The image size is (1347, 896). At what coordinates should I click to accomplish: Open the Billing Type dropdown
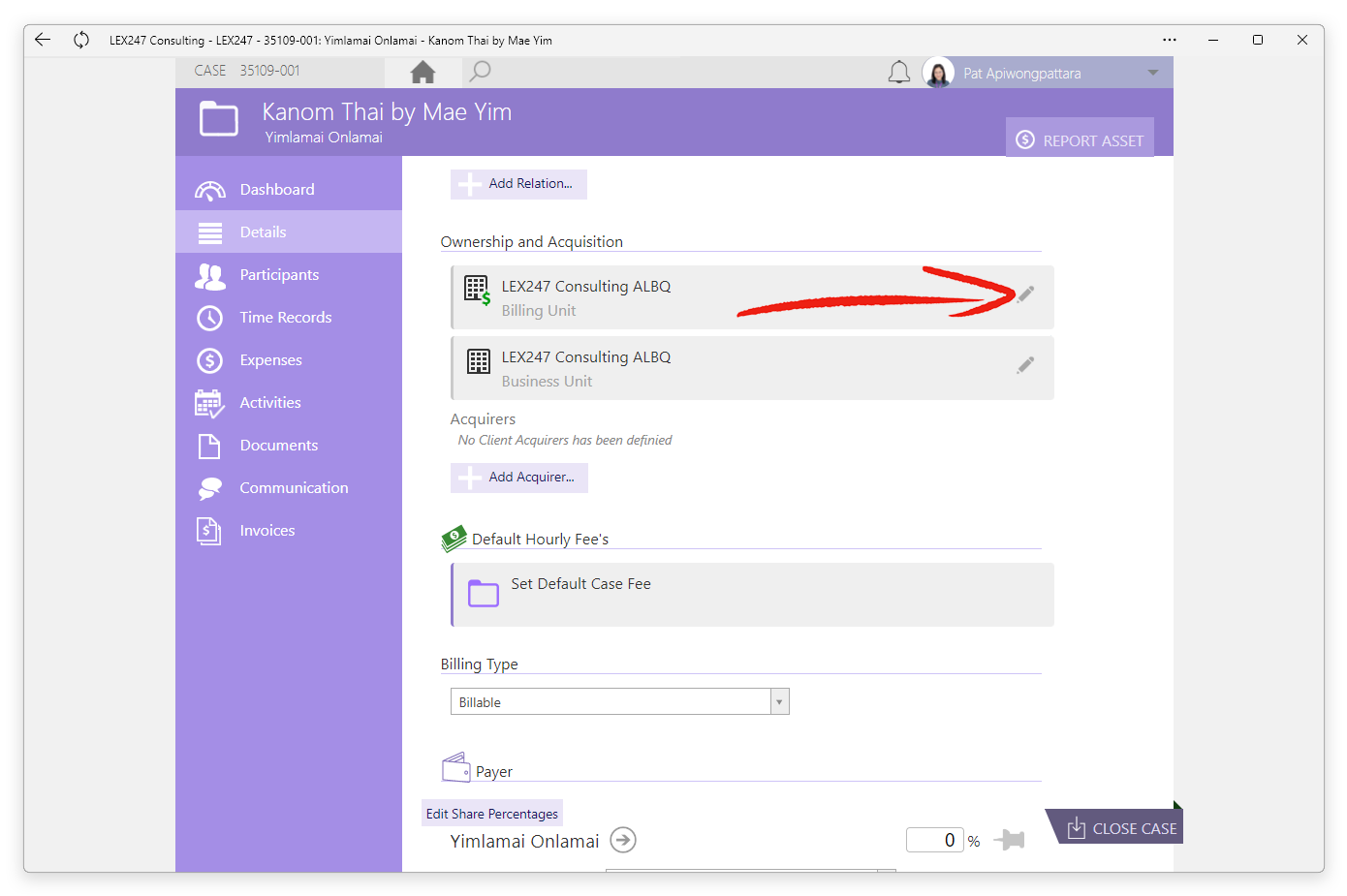click(x=620, y=701)
